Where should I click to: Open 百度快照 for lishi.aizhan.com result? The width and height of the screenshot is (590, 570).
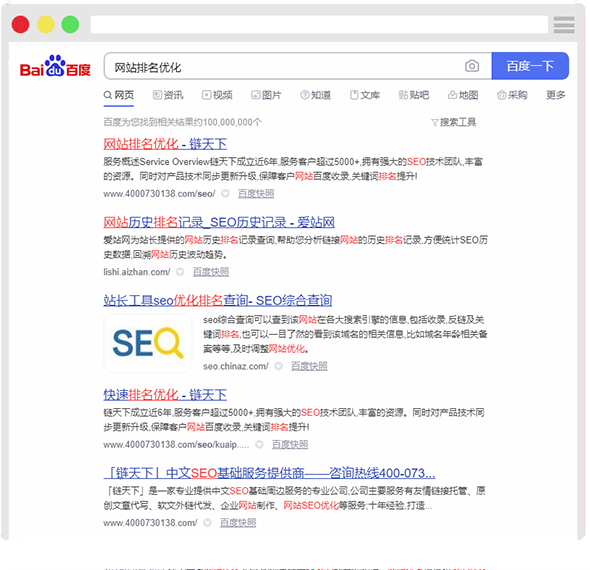tap(211, 272)
